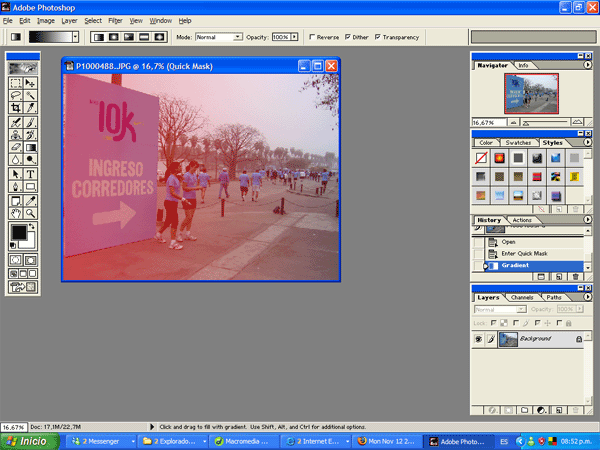Open the Opacity slider arrow in options bar

294,37
